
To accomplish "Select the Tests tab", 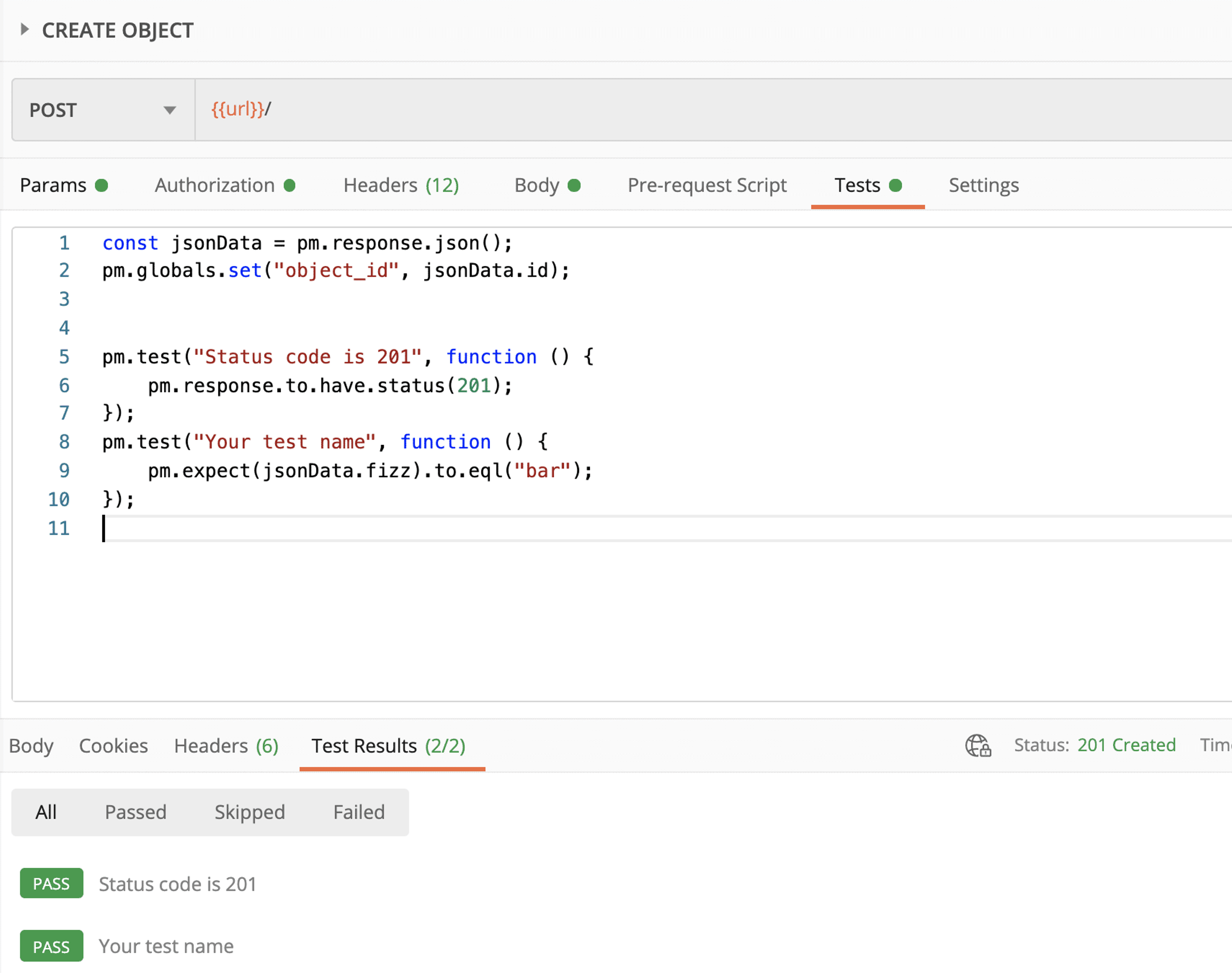I will tap(868, 185).
